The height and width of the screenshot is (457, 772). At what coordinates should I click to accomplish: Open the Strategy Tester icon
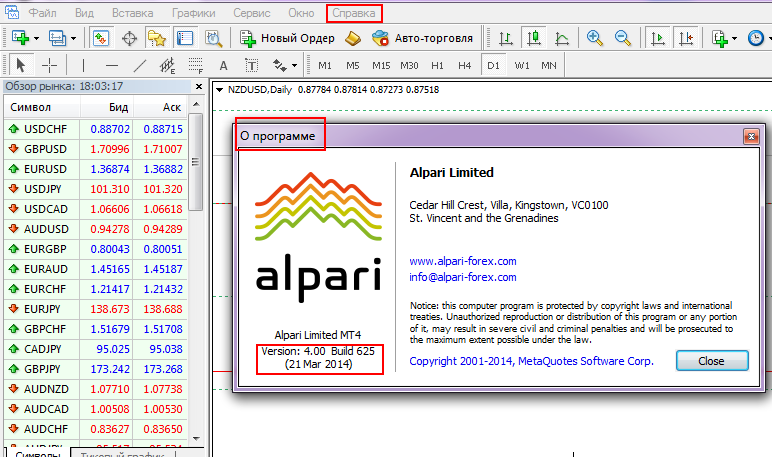pyautogui.click(x=213, y=38)
